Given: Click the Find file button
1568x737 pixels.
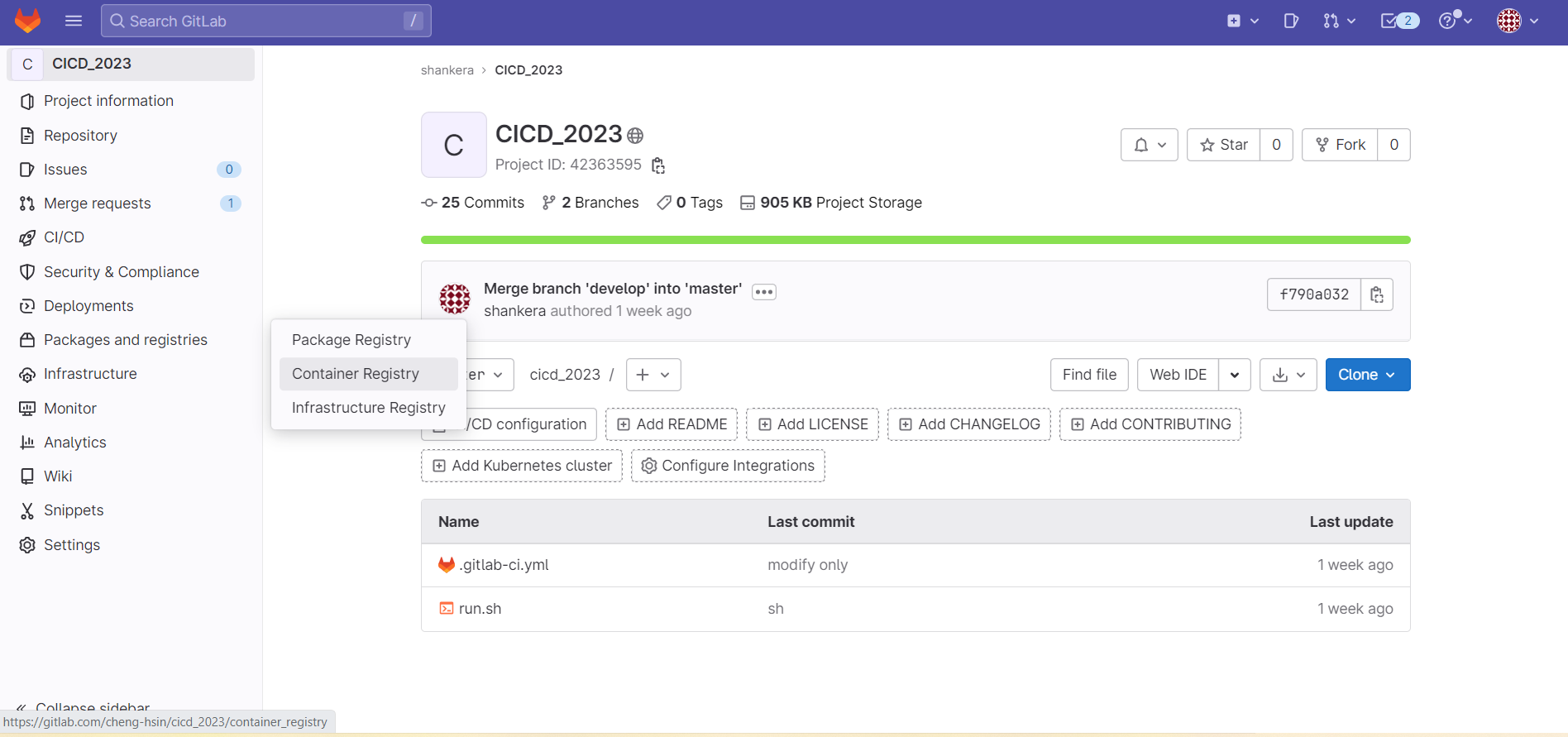Looking at the screenshot, I should pyautogui.click(x=1089, y=375).
